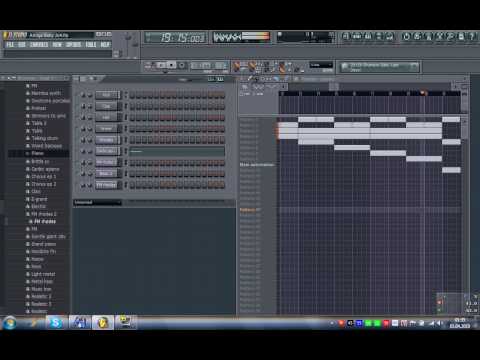
Task: Click the Kick channel volume knob
Action: pos(90,95)
